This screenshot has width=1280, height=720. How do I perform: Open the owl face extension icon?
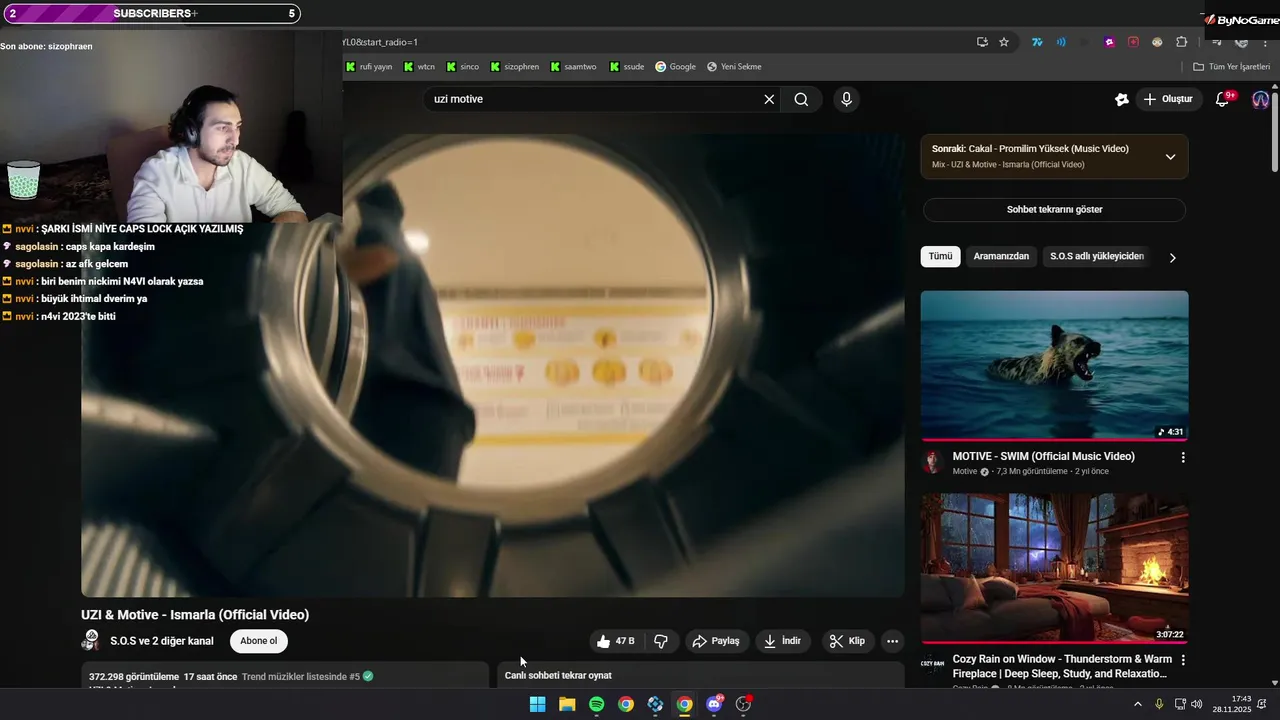(x=1157, y=42)
